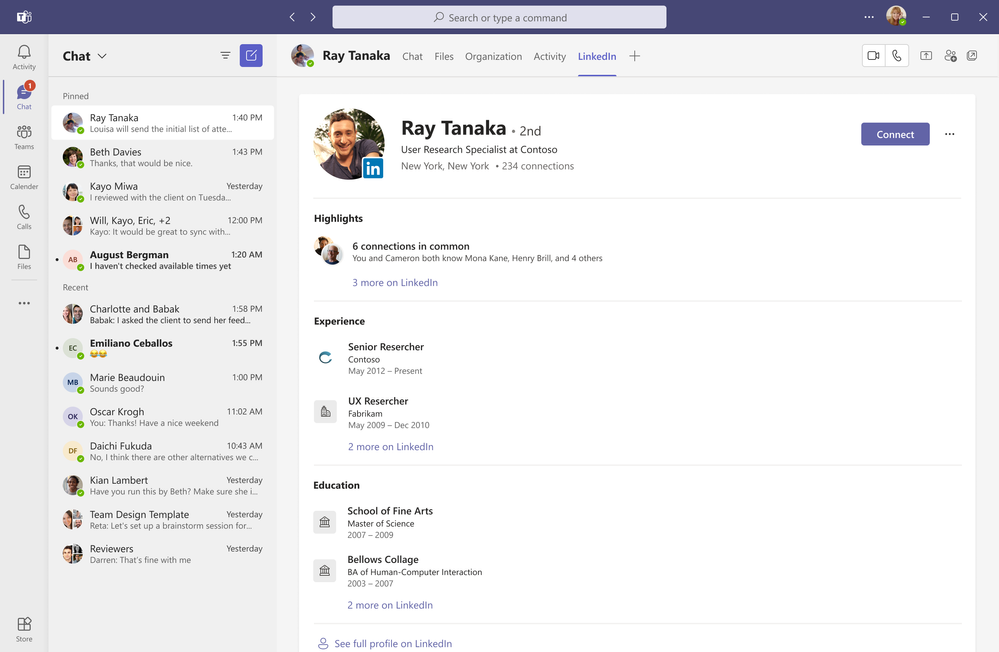Image resolution: width=999 pixels, height=652 pixels.
Task: Click the Bellows Collage education entry
Action: tap(398, 571)
